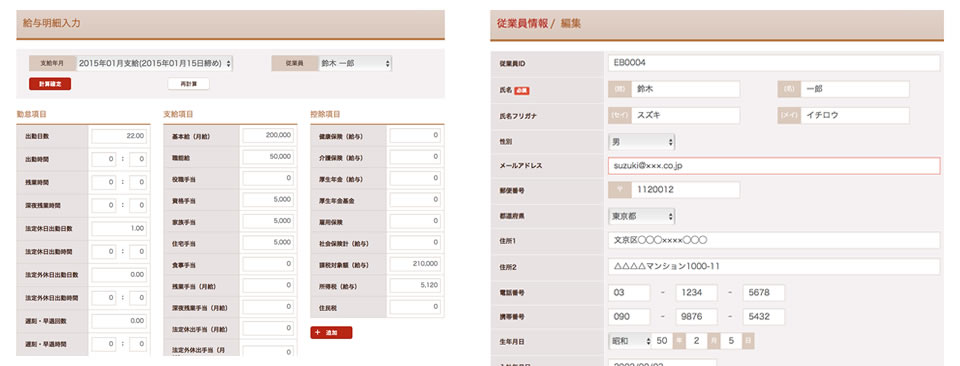This screenshot has height=366, width=960.
Task: Click the birth month field showing 2
Action: [697, 340]
